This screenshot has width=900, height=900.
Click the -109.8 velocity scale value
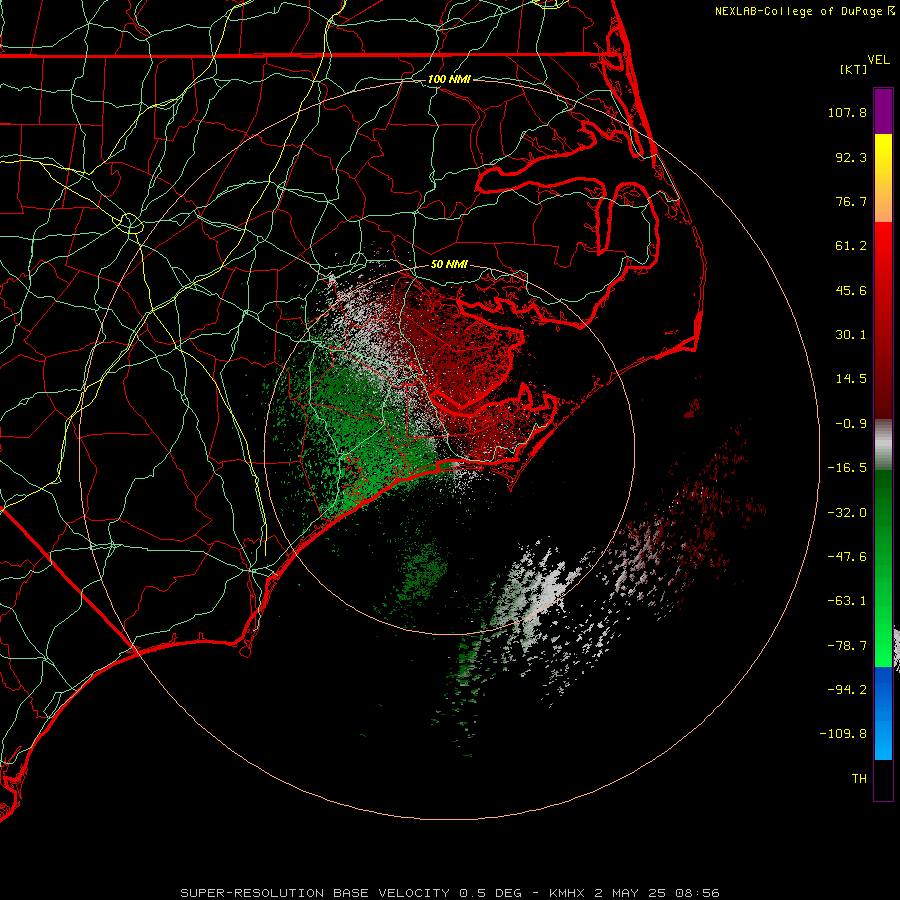[843, 734]
